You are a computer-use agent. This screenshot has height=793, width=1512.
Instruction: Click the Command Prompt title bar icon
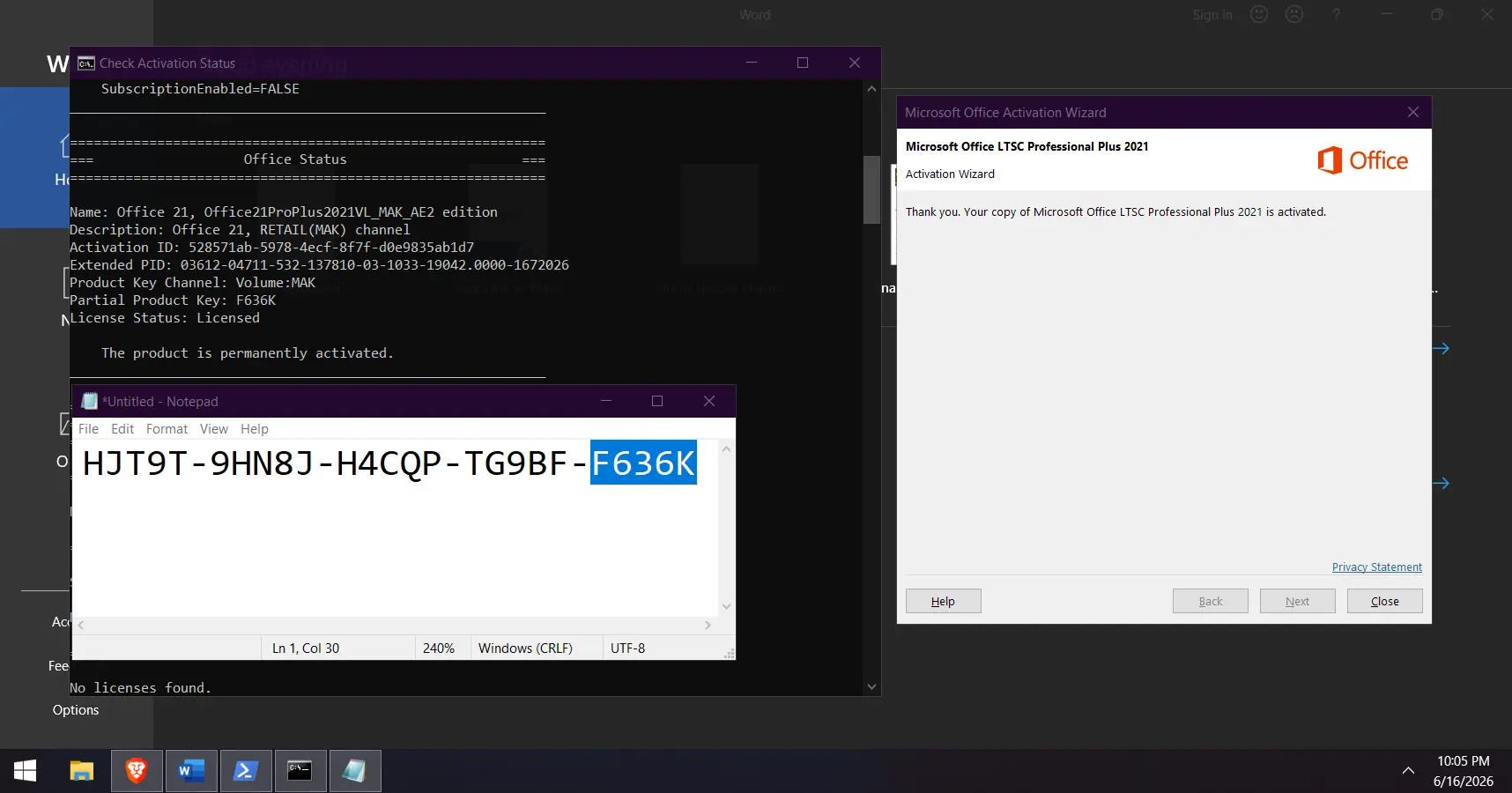86,63
